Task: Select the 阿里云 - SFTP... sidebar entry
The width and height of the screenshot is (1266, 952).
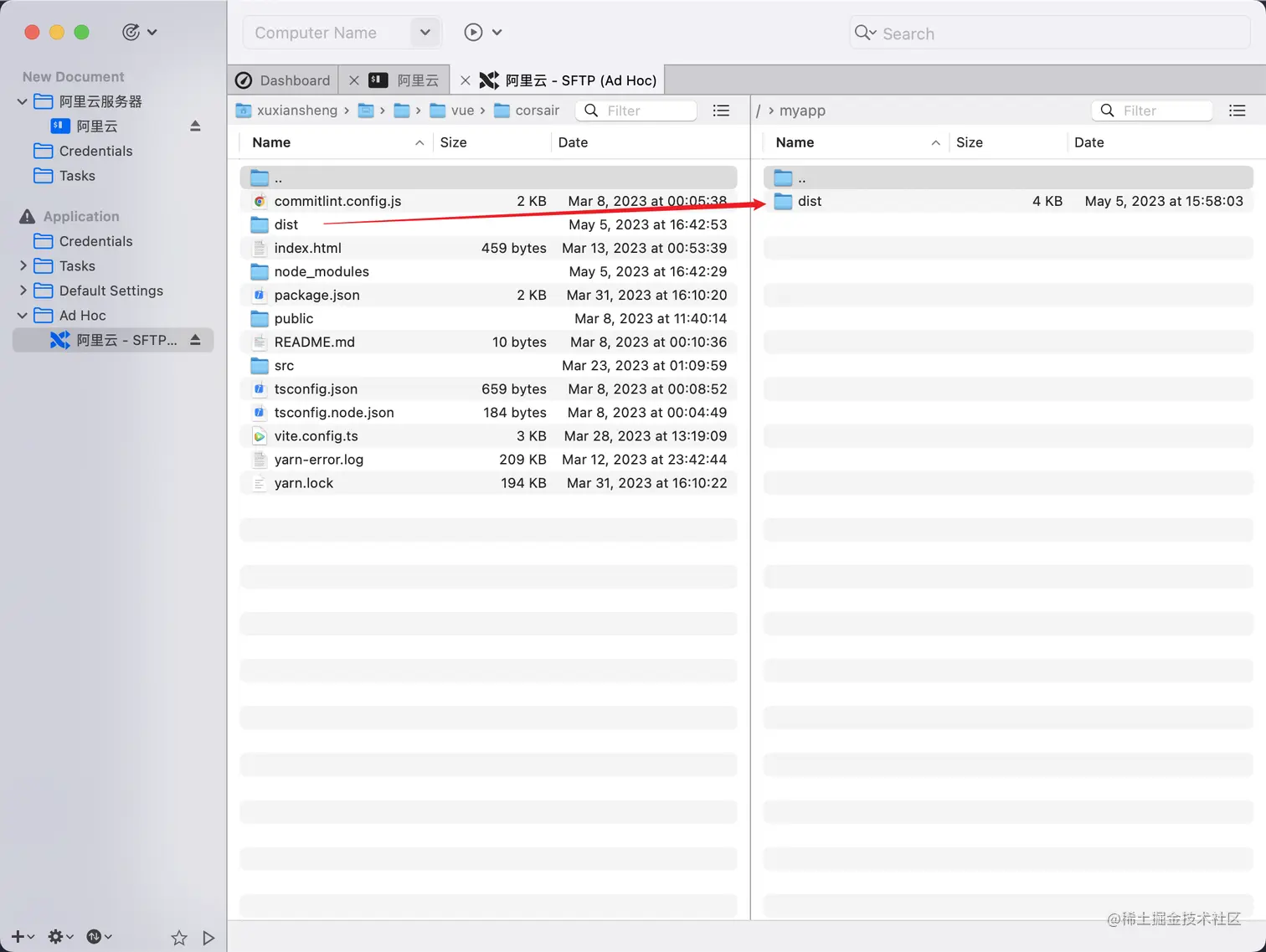Action: pyautogui.click(x=113, y=340)
